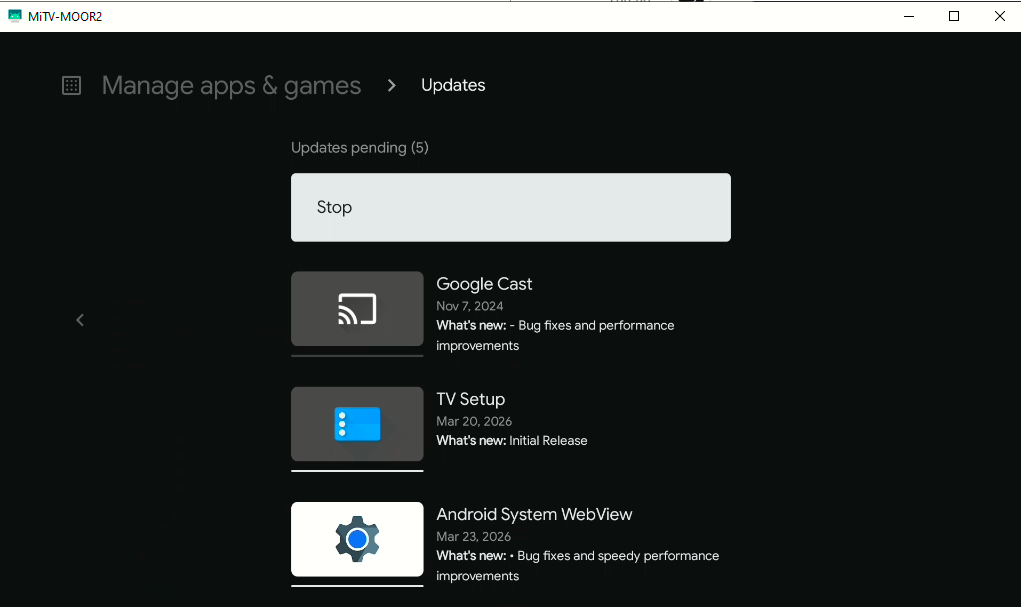Click WebView speedy performance description text
The width and height of the screenshot is (1021, 607).
(x=578, y=566)
